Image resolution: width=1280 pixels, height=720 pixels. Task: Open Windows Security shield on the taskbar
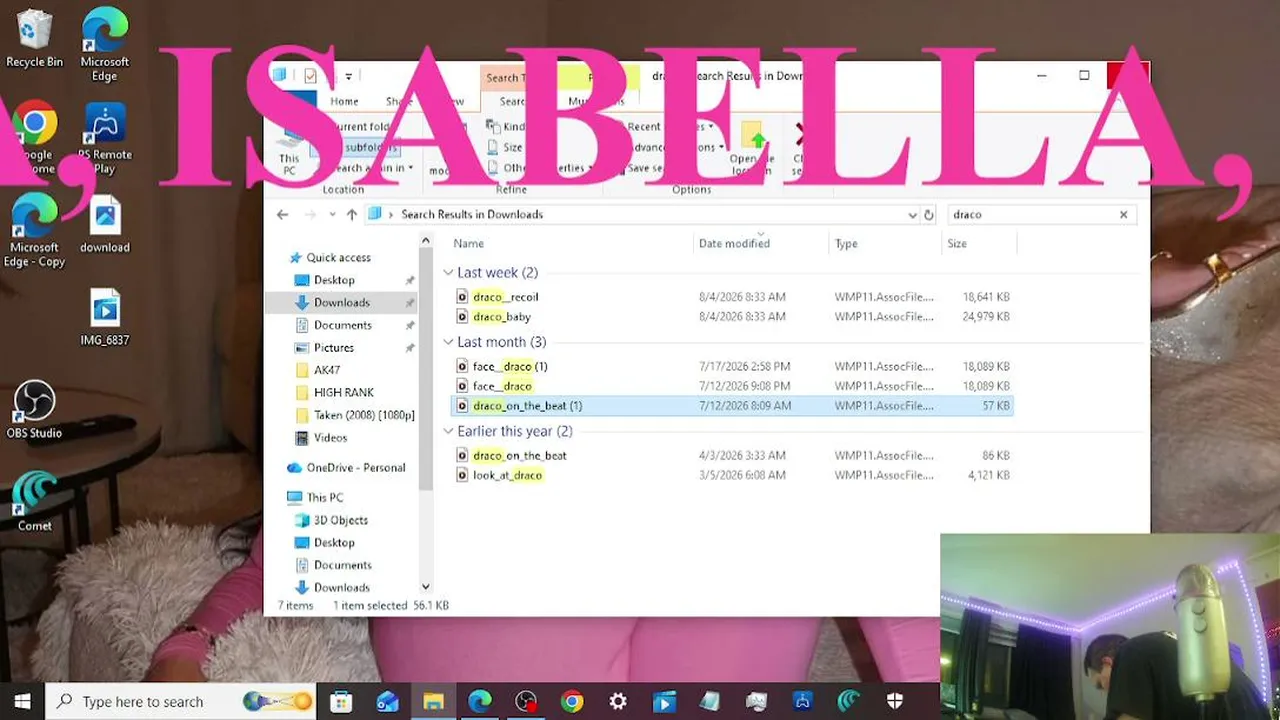pos(895,701)
